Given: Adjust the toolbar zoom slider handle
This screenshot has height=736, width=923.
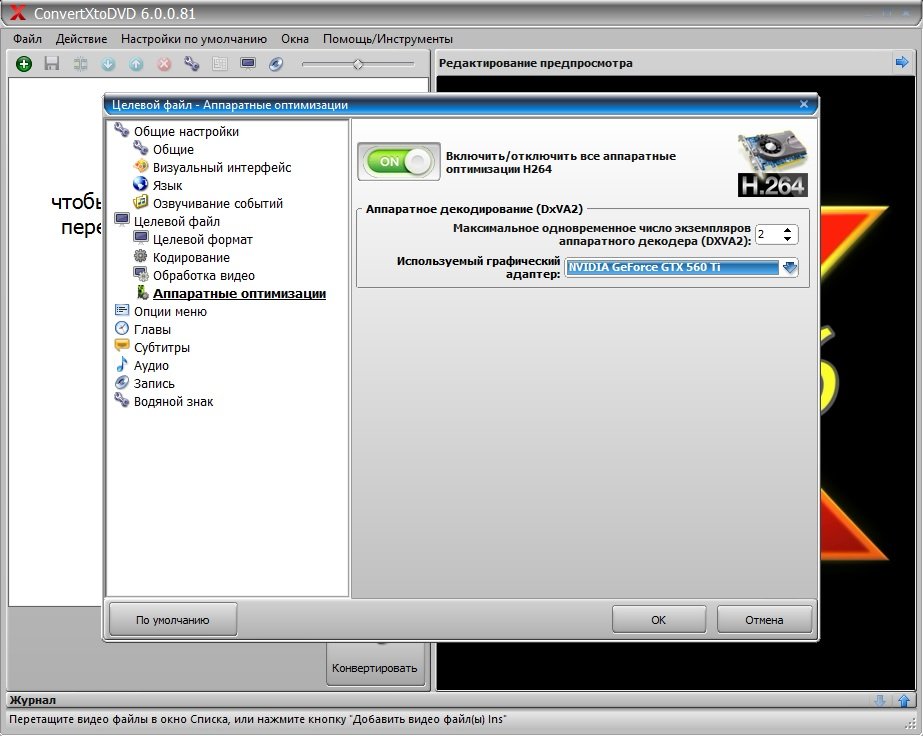Looking at the screenshot, I should [358, 64].
